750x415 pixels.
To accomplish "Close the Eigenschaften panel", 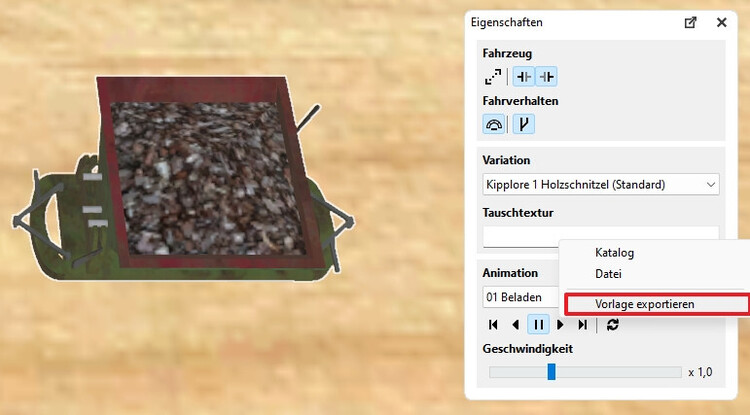I will coord(721,22).
